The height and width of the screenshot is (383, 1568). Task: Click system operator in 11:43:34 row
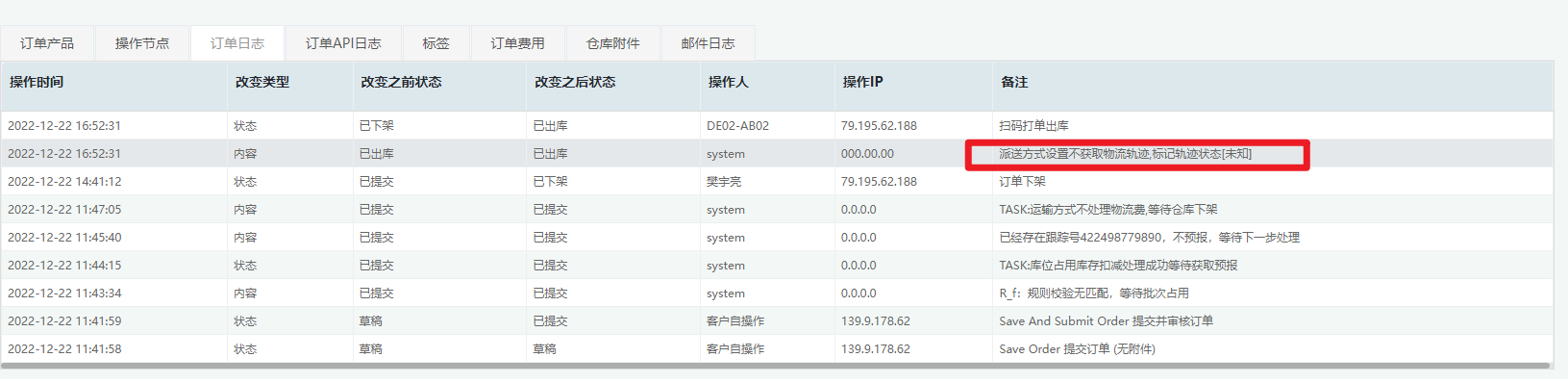pyautogui.click(x=726, y=294)
